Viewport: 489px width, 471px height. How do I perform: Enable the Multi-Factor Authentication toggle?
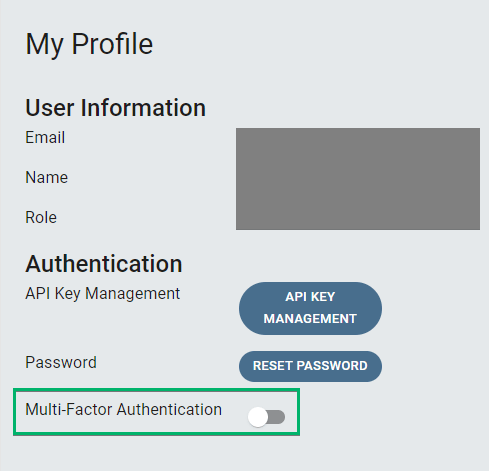266,417
